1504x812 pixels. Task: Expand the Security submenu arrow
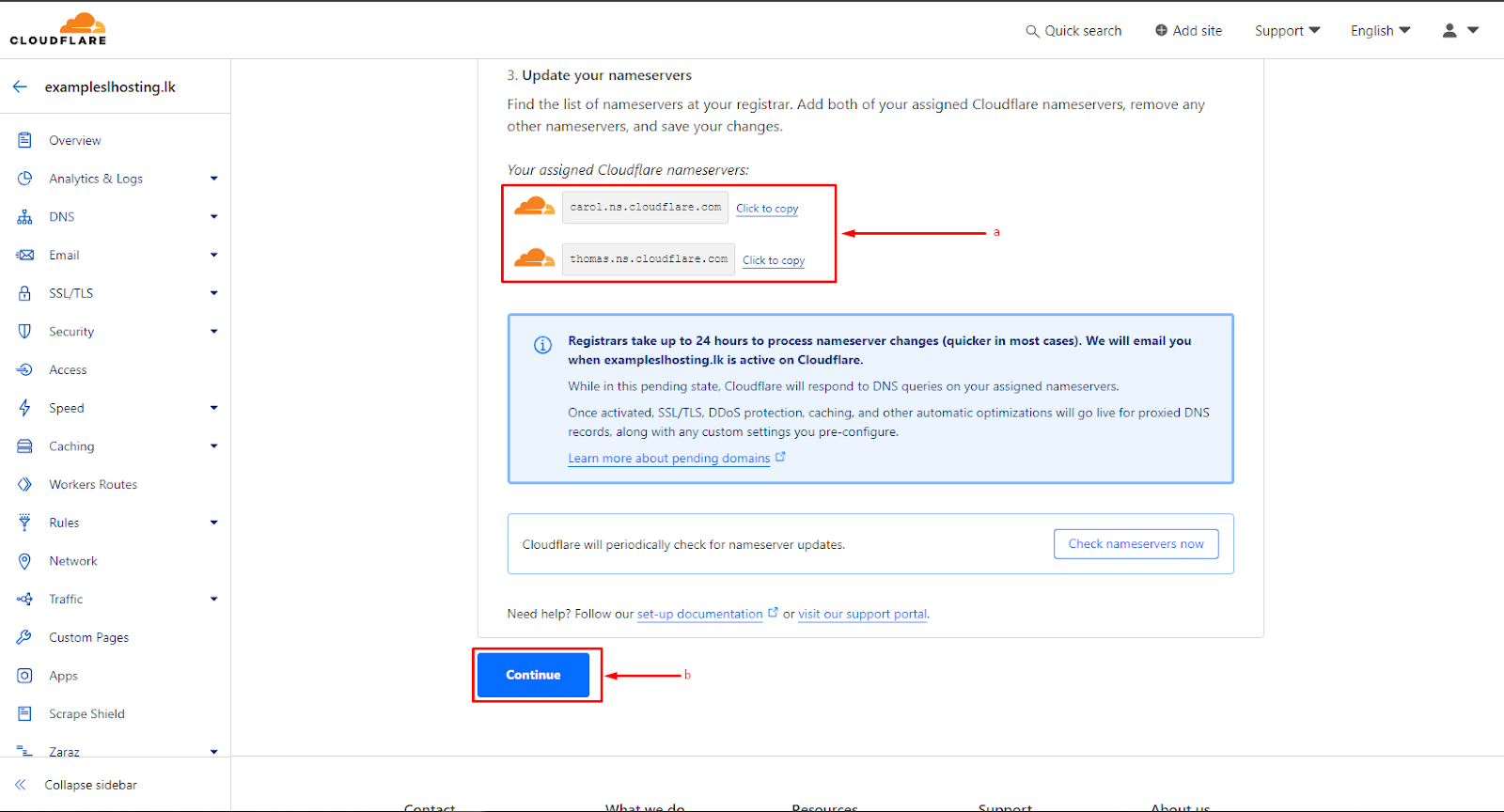pos(214,332)
